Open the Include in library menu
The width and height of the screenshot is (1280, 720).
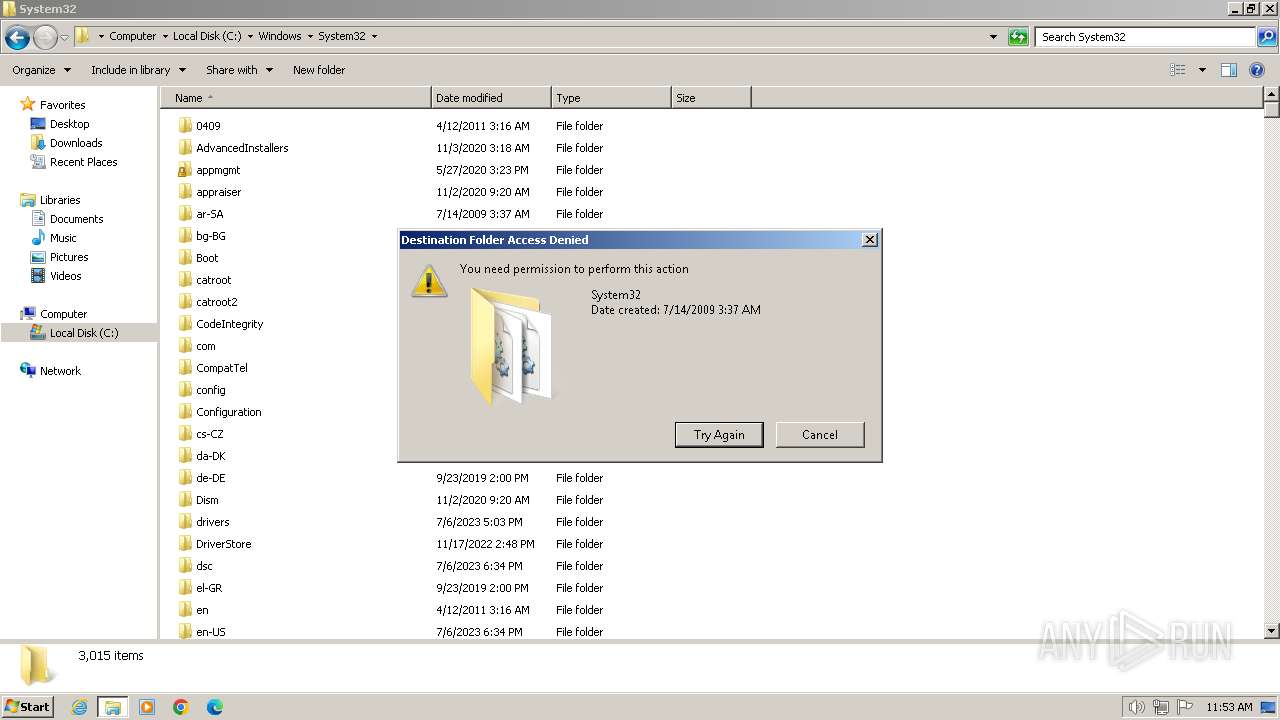click(138, 70)
